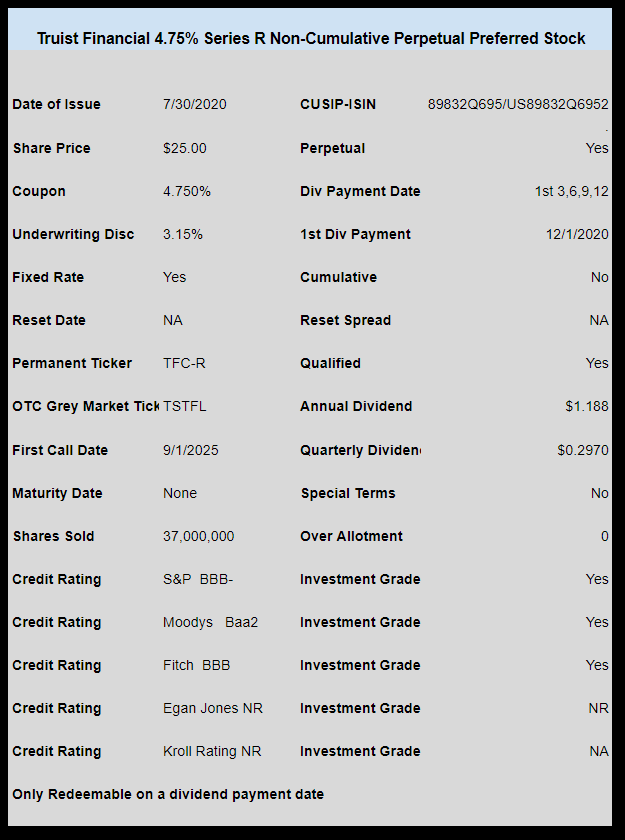This screenshot has height=840, width=625.
Task: Click the Coupon value 4.750%
Action: [187, 191]
